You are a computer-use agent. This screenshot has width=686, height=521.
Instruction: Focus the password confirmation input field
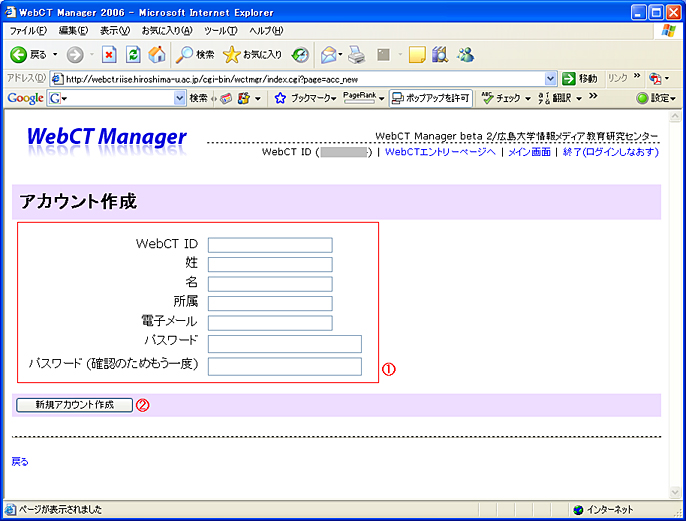(285, 367)
